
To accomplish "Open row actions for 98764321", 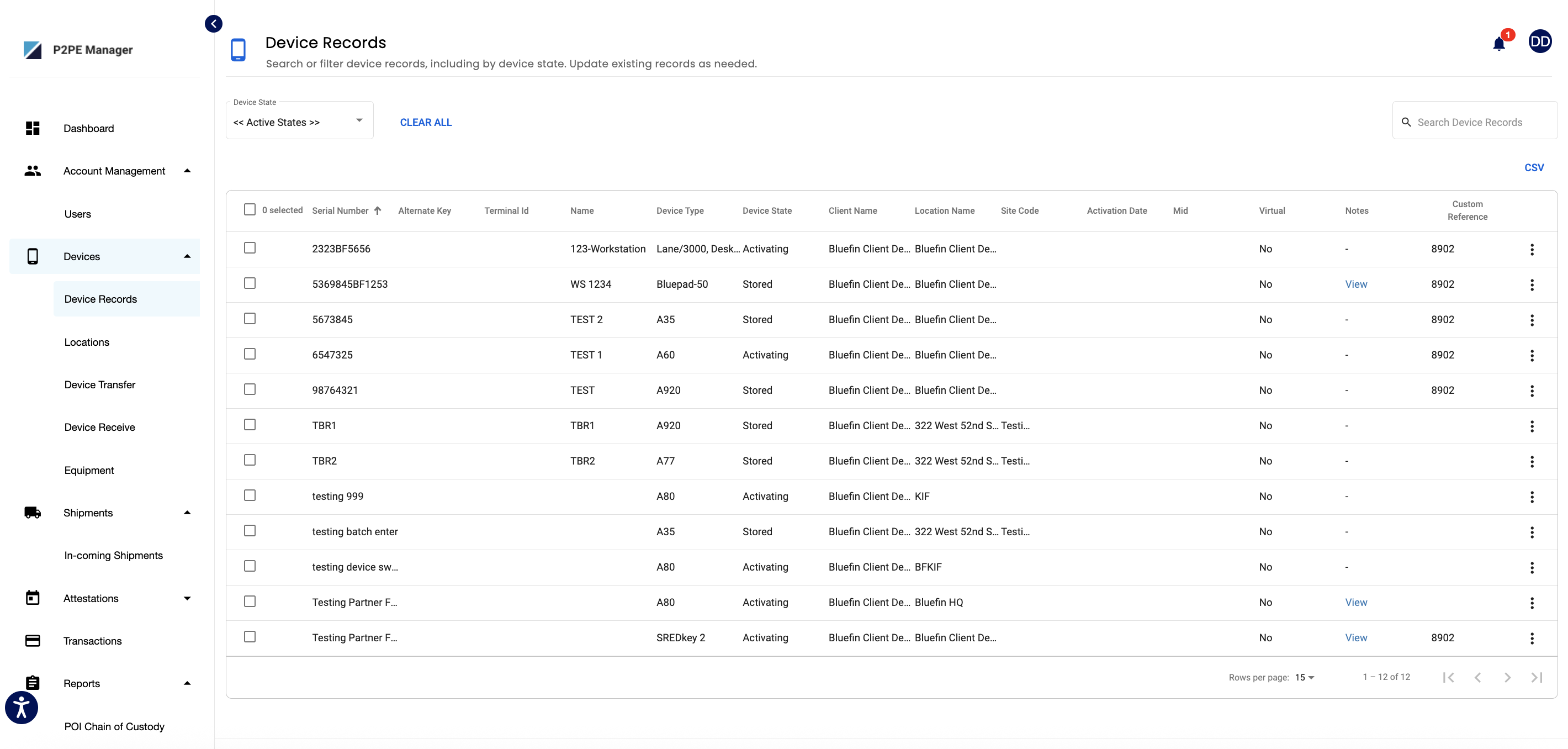I will coord(1532,391).
